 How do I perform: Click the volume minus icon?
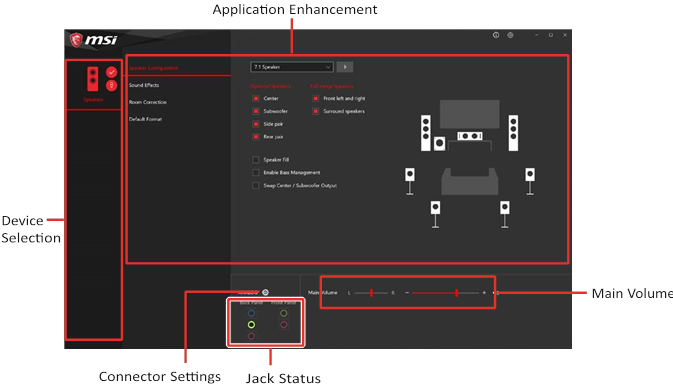[407, 293]
